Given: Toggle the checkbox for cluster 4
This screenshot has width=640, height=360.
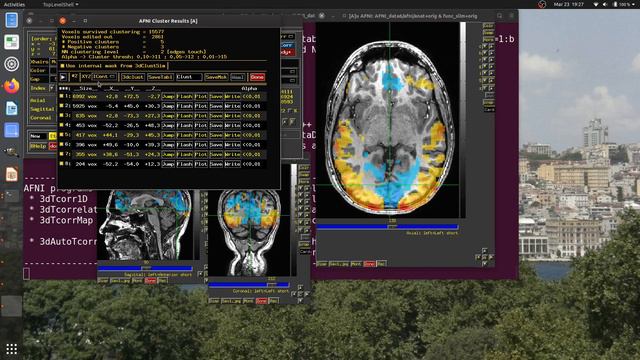Looking at the screenshot, I should tap(62, 125).
